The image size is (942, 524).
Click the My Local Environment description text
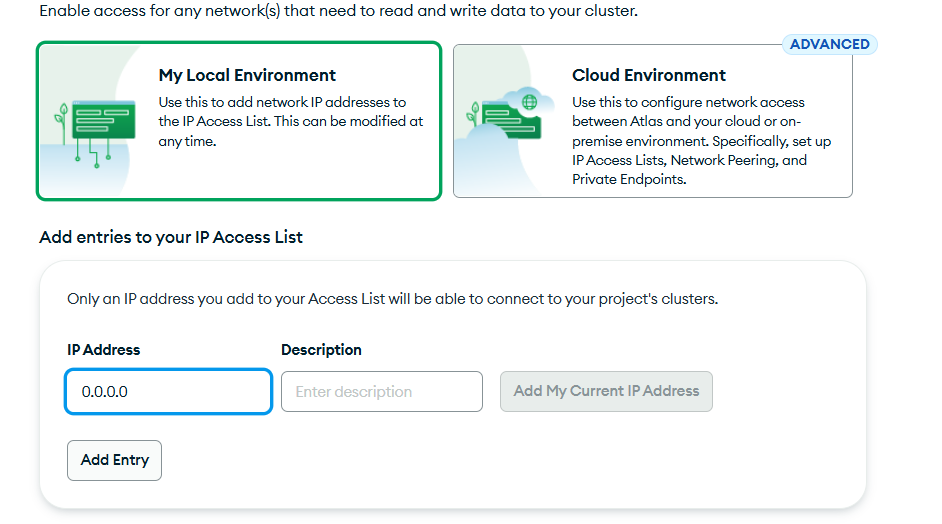(x=291, y=121)
